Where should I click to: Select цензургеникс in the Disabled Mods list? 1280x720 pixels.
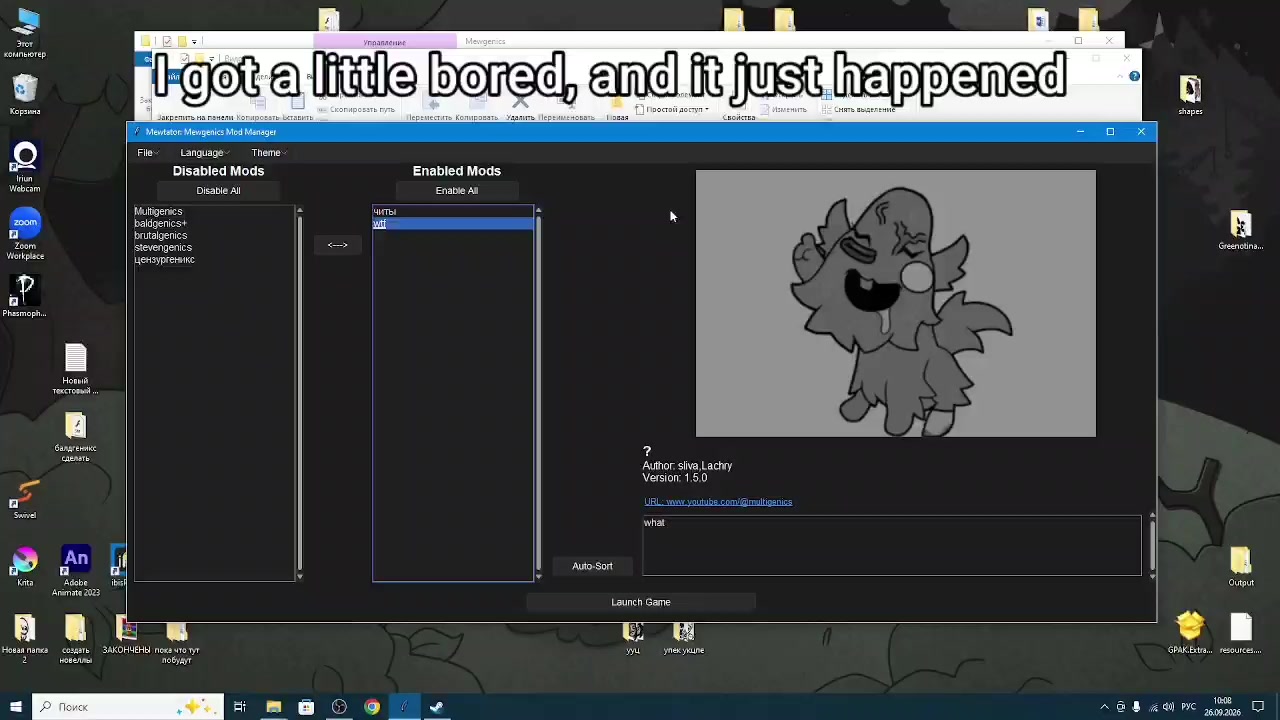click(x=214, y=260)
